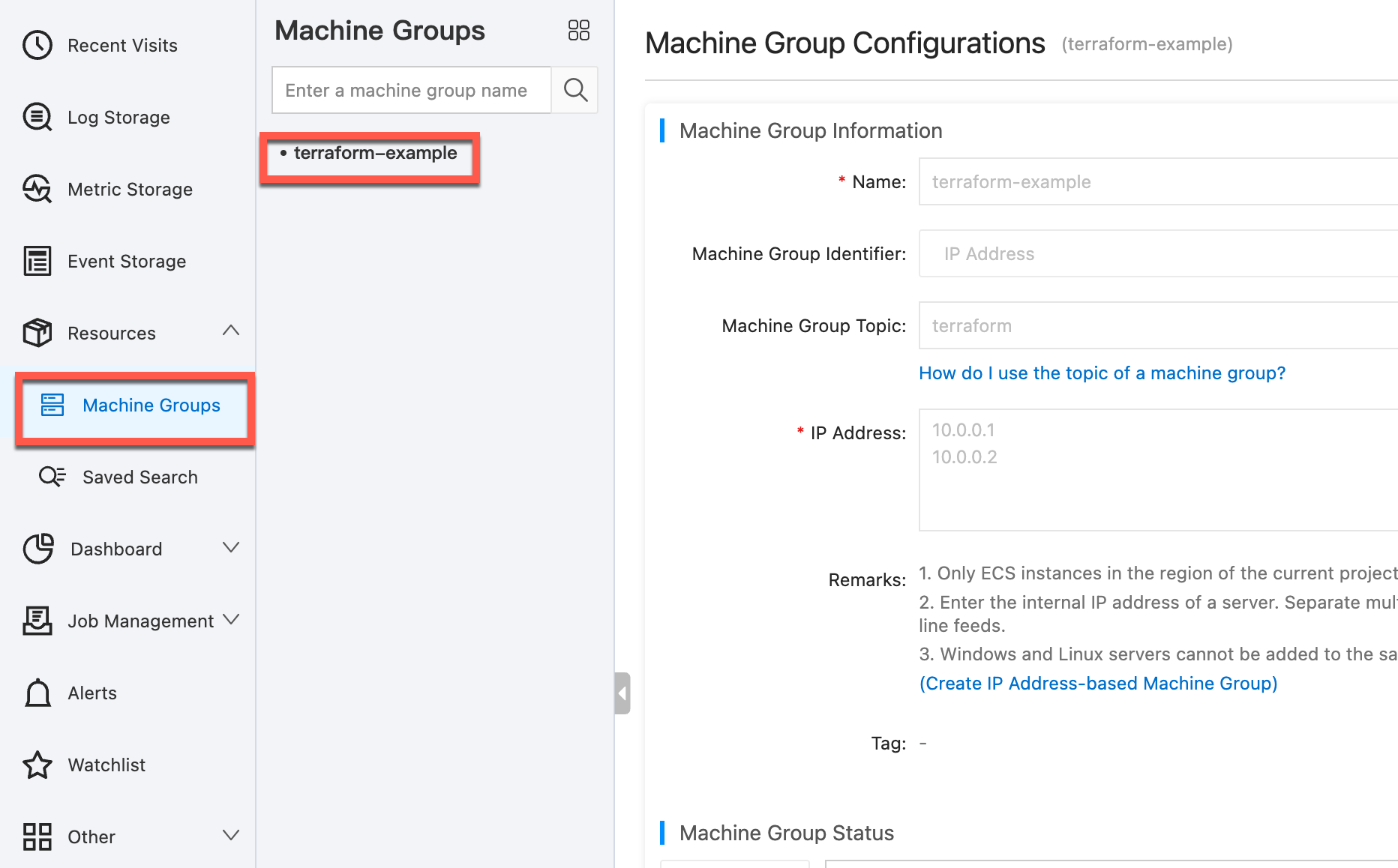This screenshot has width=1398, height=868.
Task: Click the Machine Group Configurations title
Action: coord(845,43)
